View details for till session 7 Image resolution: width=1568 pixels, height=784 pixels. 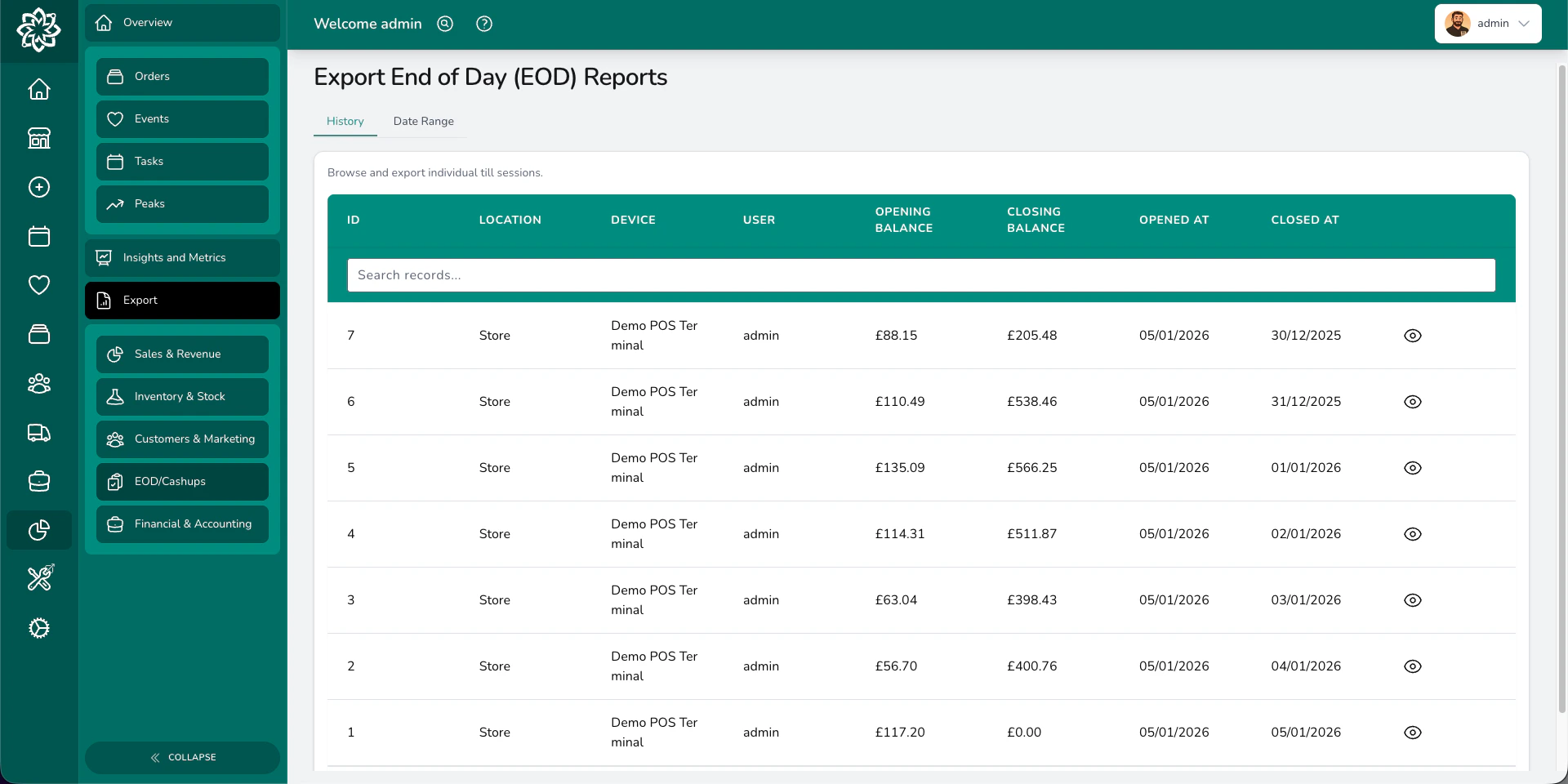coord(1413,335)
